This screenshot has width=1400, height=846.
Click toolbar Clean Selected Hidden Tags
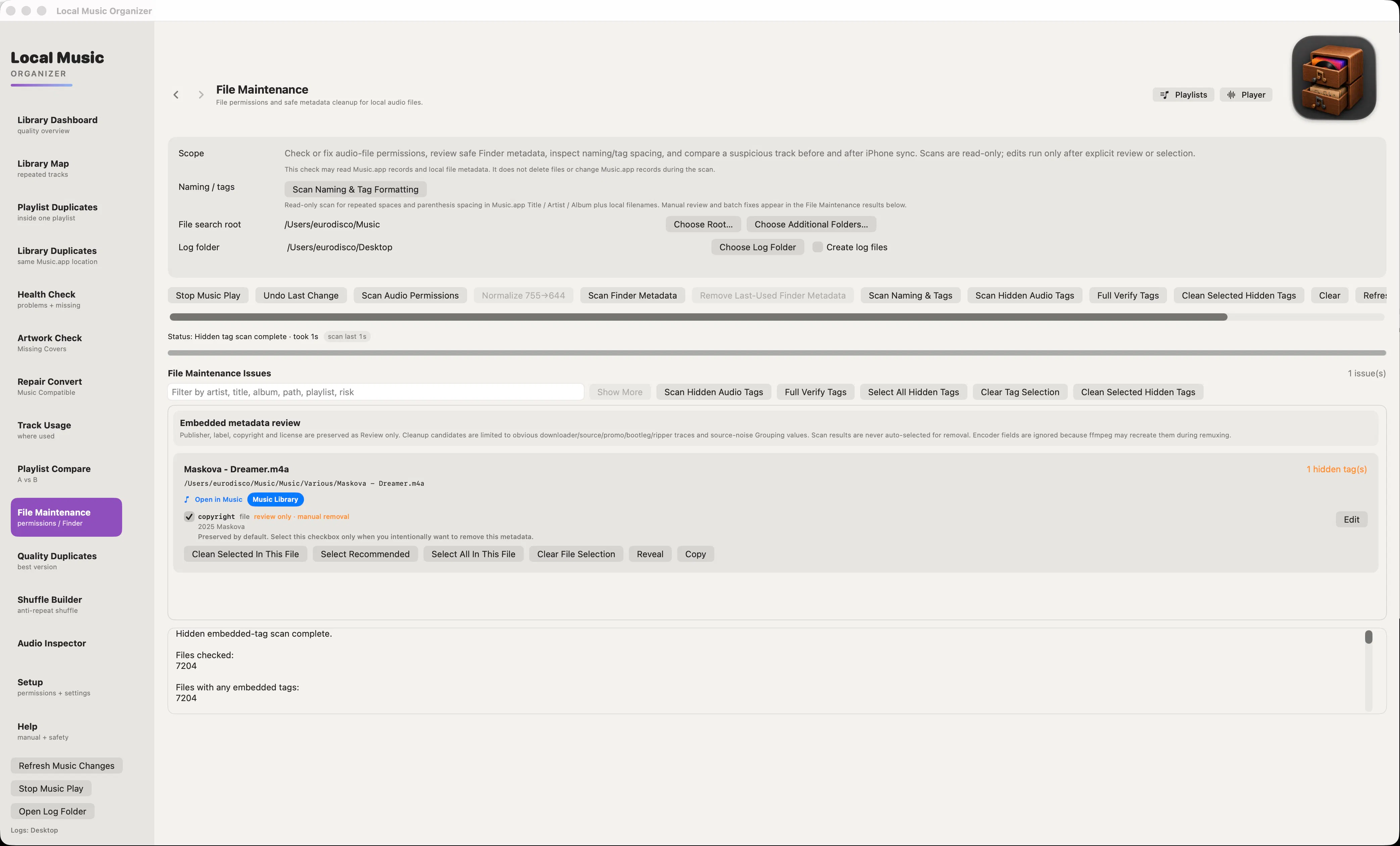click(x=1239, y=295)
